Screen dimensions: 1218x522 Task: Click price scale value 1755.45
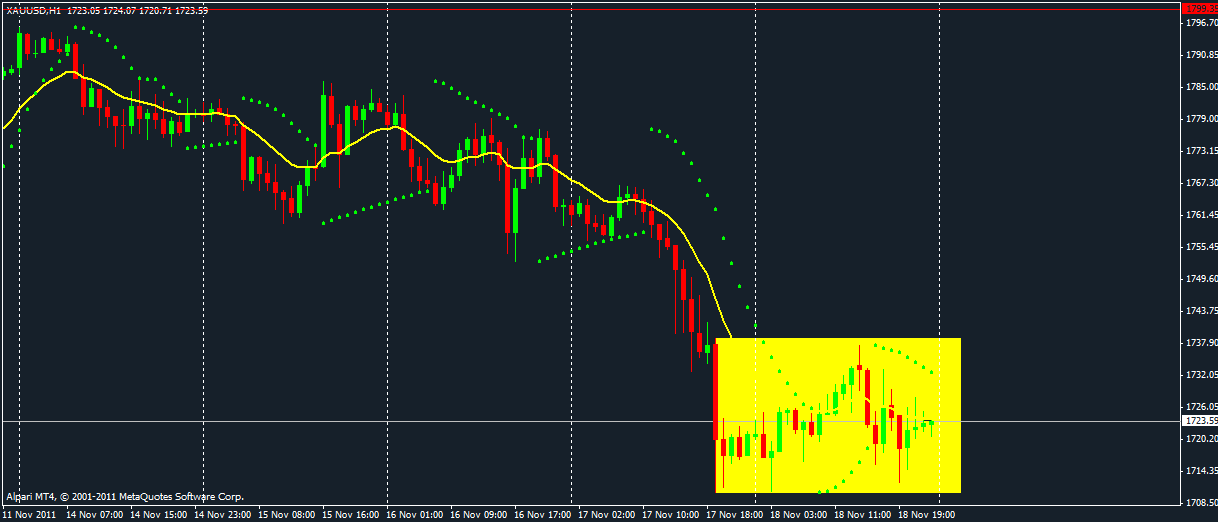pyautogui.click(x=1200, y=246)
